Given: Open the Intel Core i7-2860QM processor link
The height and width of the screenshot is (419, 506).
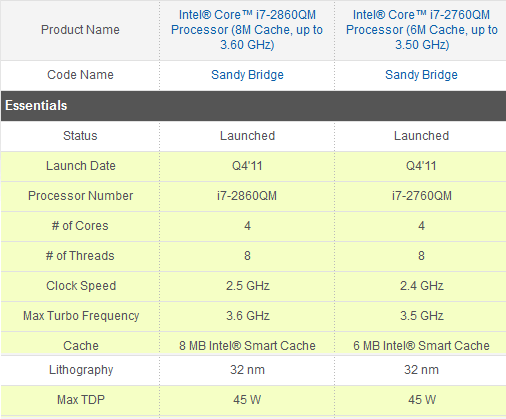Looking at the screenshot, I should pos(247,30).
